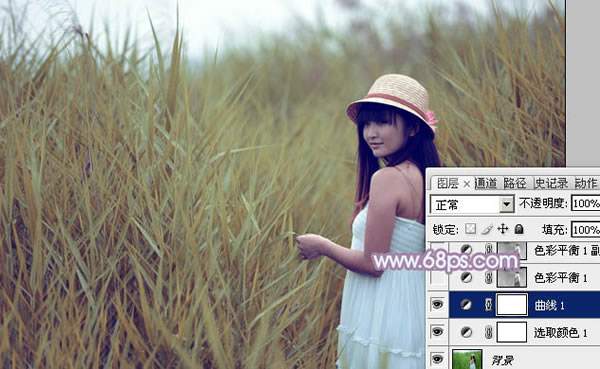This screenshot has width=600, height=369.
Task: Select layer named 色彩平衡 1
Action: pyautogui.click(x=560, y=278)
